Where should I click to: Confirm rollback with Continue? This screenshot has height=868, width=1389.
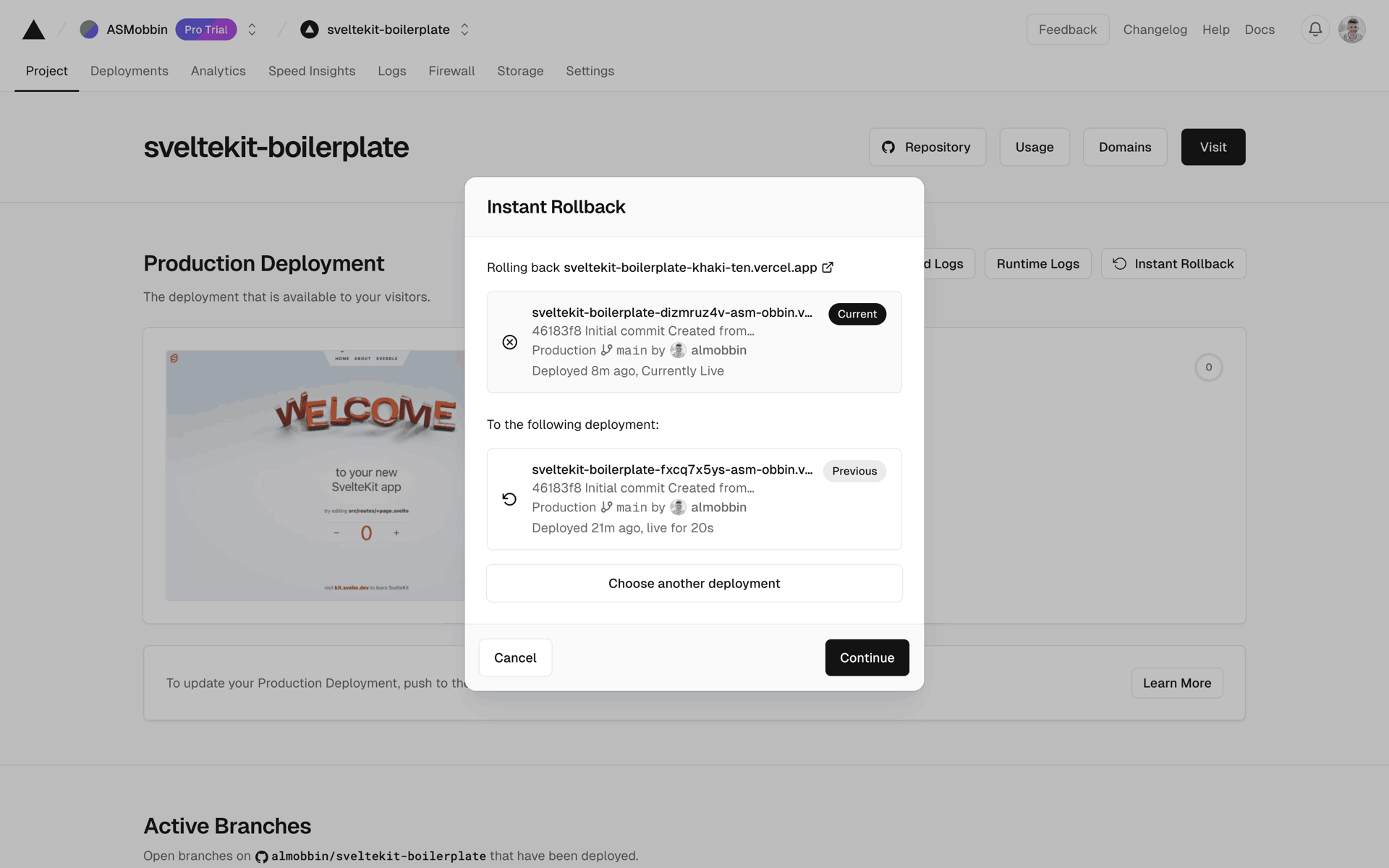pos(867,658)
